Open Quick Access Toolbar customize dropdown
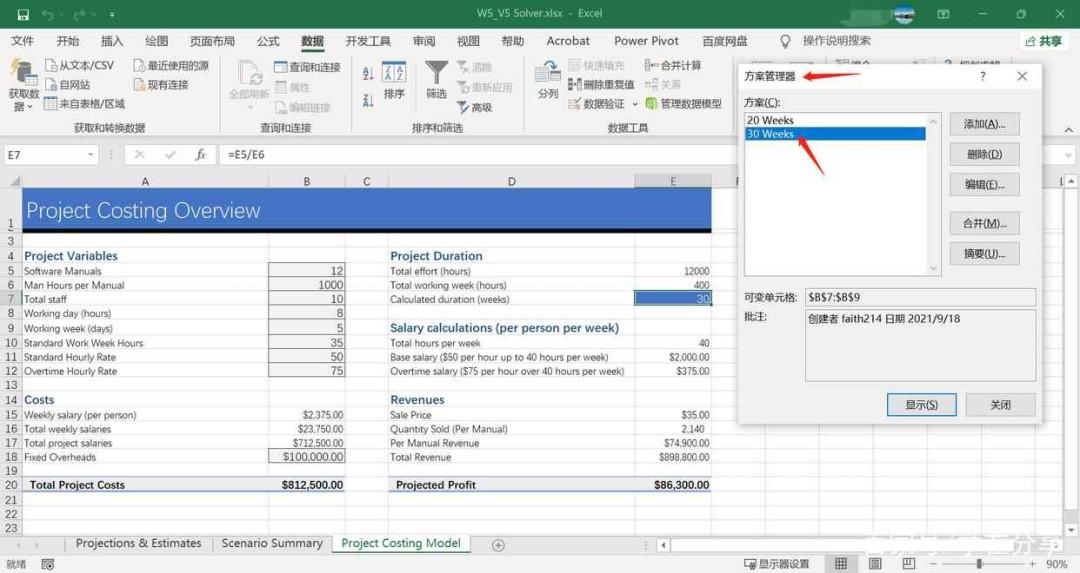This screenshot has width=1080, height=573. (112, 14)
